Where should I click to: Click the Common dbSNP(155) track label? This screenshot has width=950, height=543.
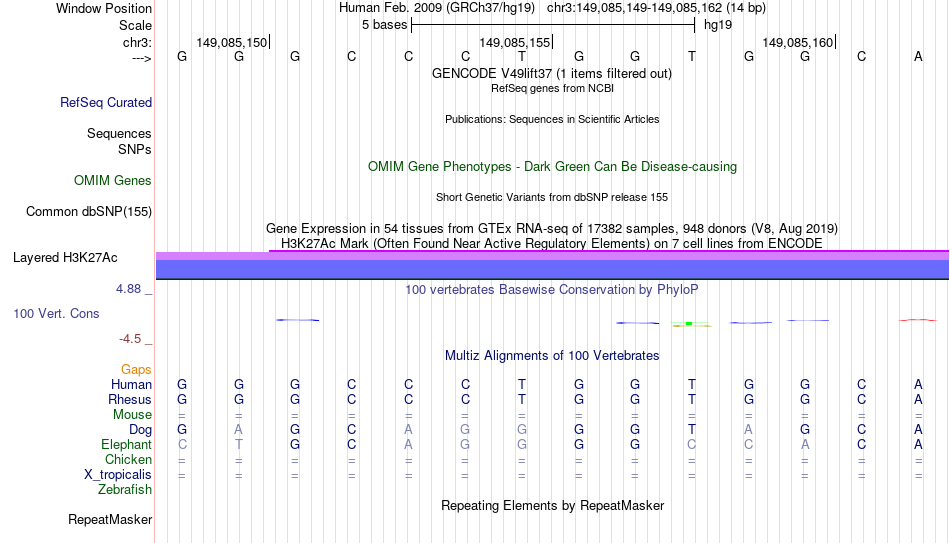pos(89,212)
